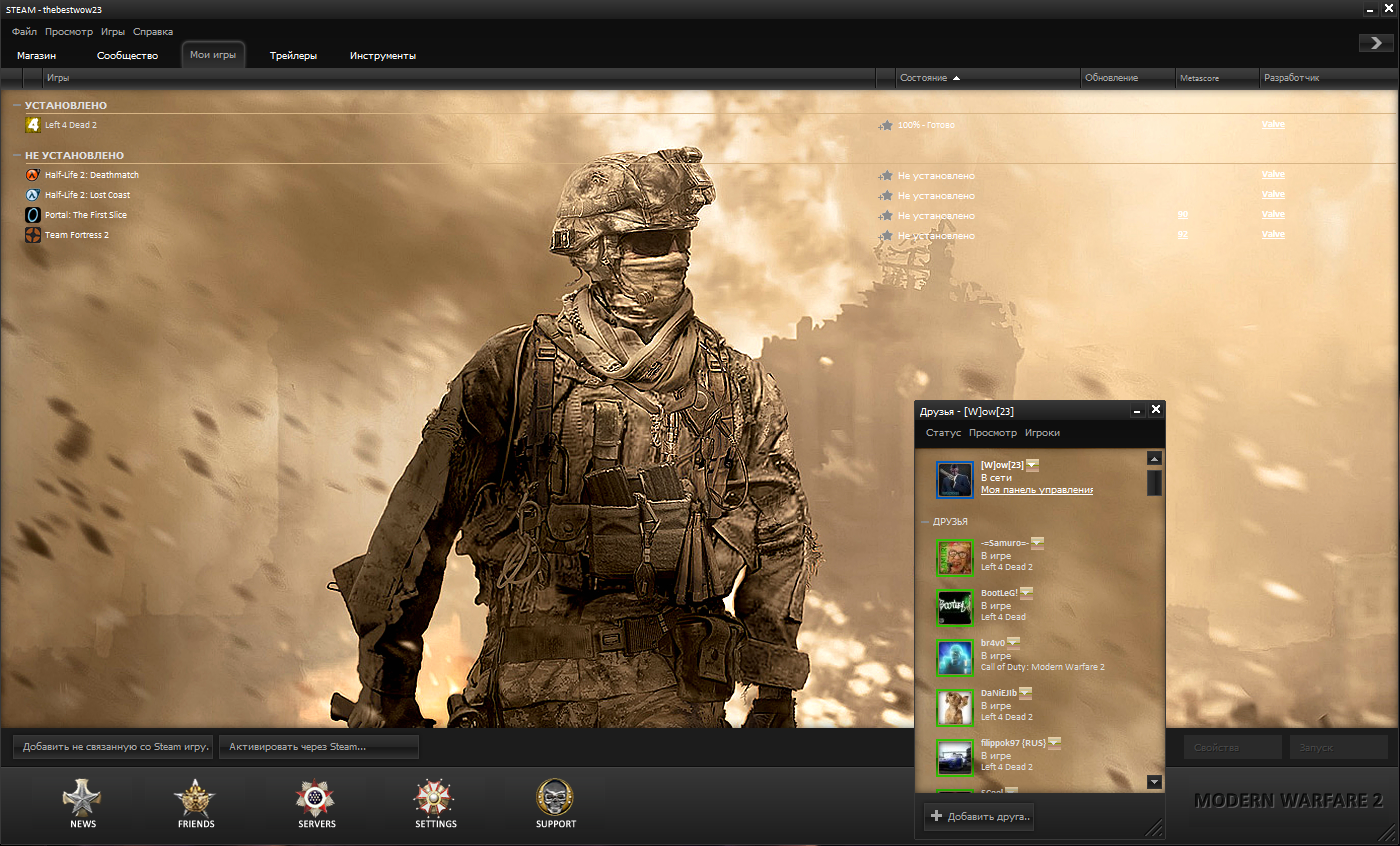The width and height of the screenshot is (1400, 846).
Task: Open dropdown arrow next to DaNiEJIb
Action: click(1025, 692)
